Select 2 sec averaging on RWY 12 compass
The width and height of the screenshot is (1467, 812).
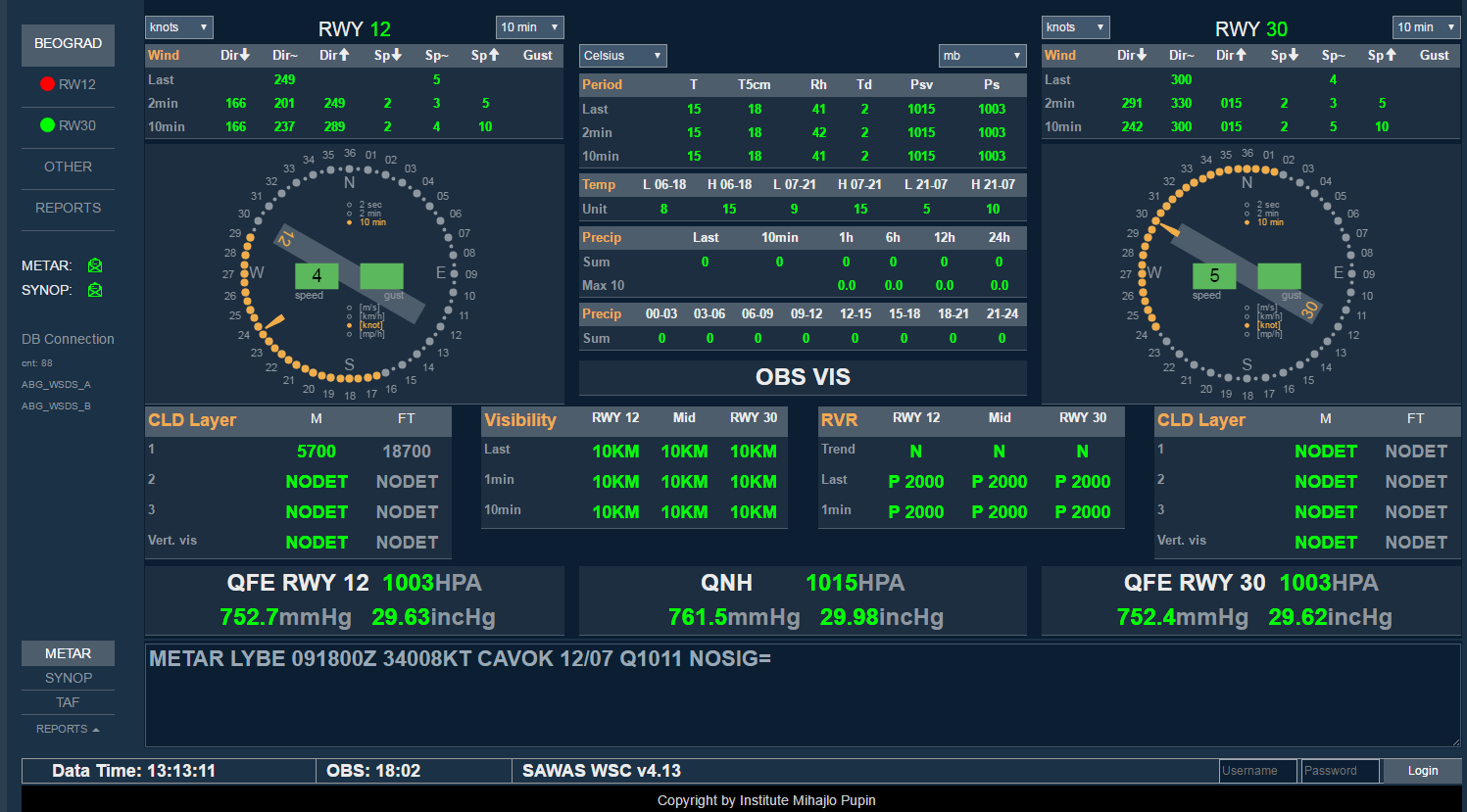click(x=350, y=205)
